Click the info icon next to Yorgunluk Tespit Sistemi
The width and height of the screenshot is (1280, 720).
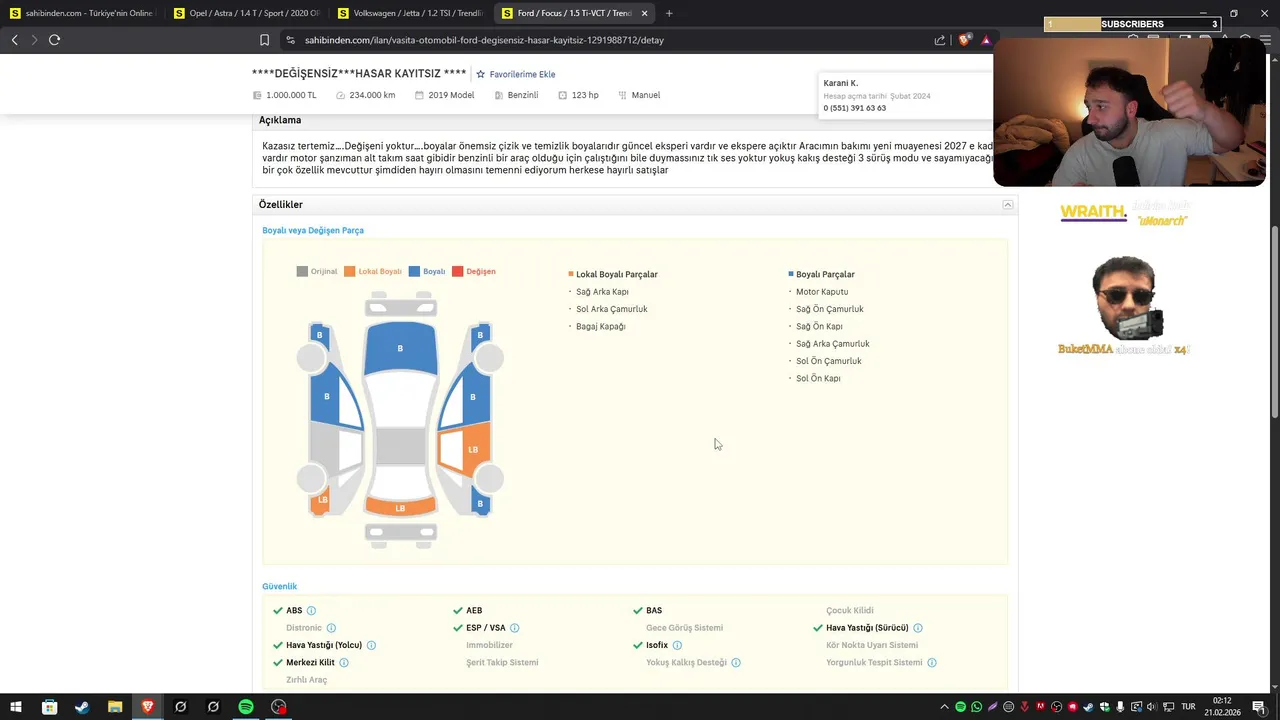point(932,663)
